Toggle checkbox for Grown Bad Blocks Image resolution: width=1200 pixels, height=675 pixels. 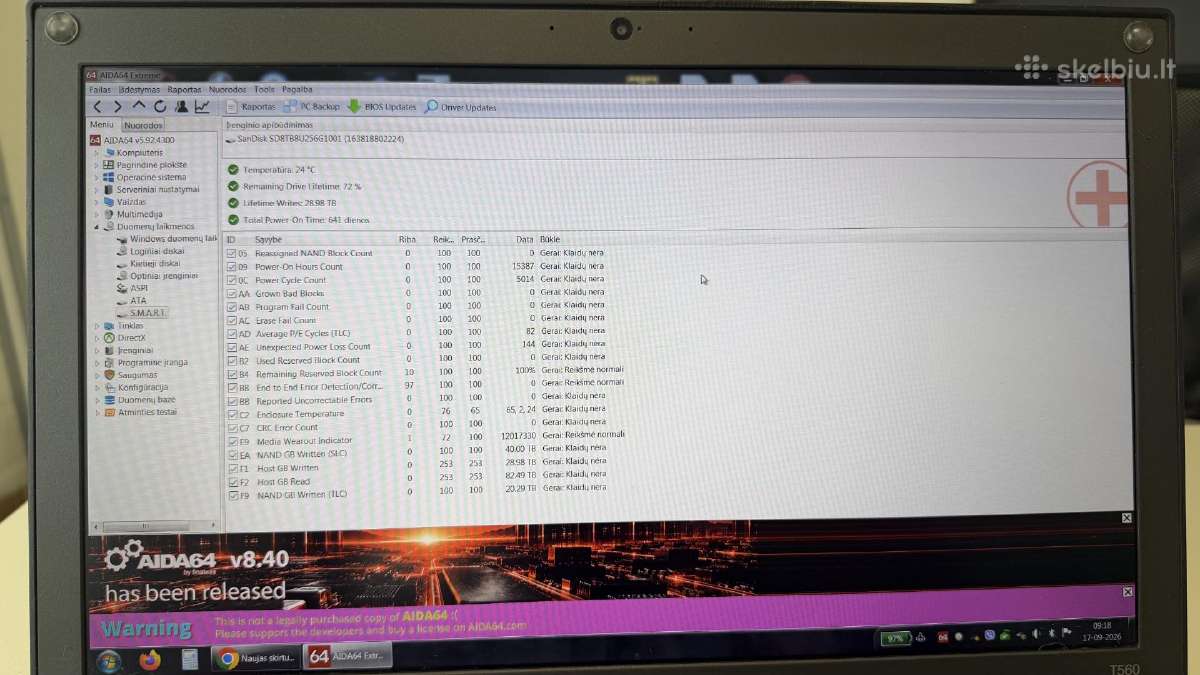pos(232,293)
